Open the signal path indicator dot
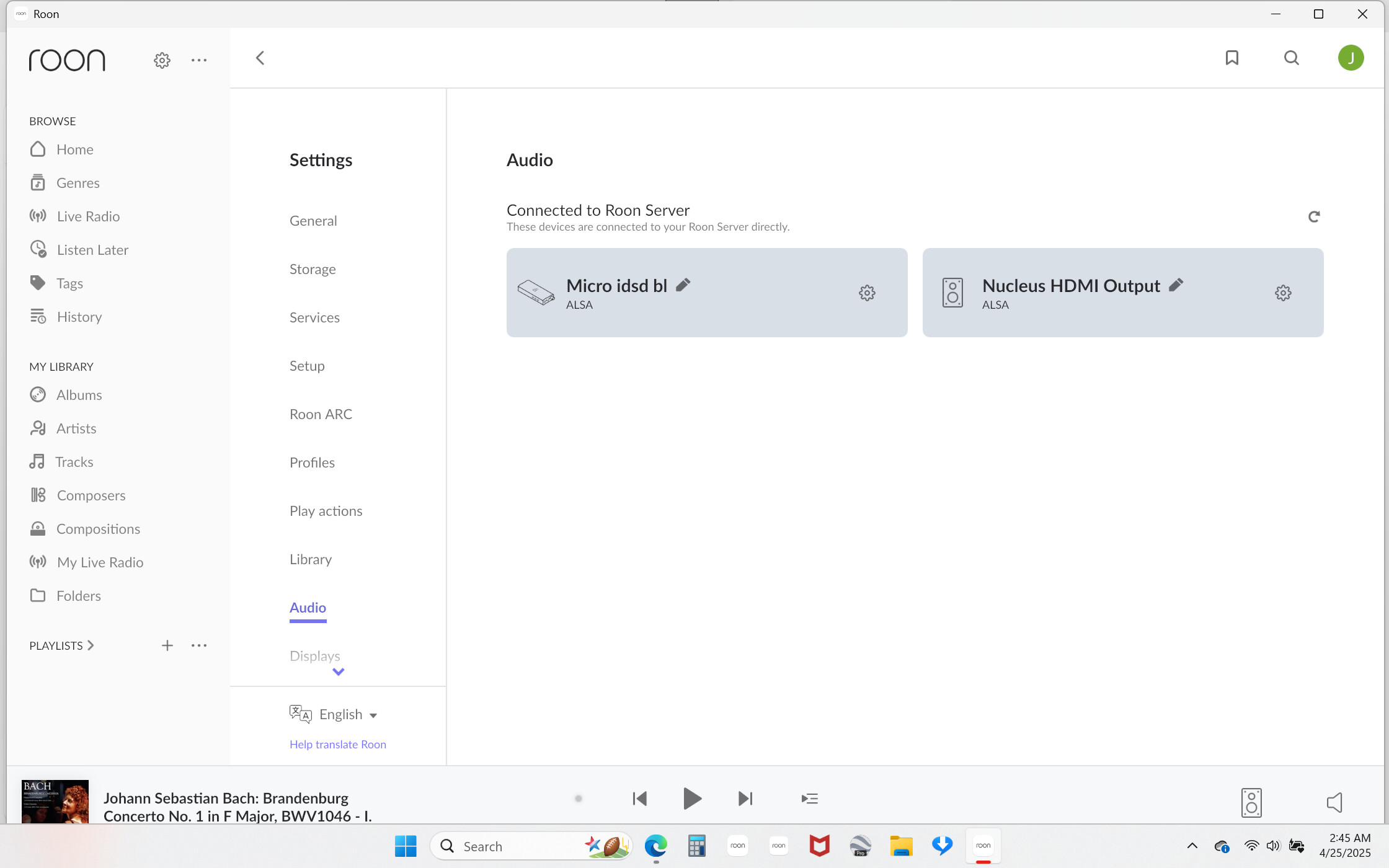The width and height of the screenshot is (1389, 868). (x=579, y=799)
